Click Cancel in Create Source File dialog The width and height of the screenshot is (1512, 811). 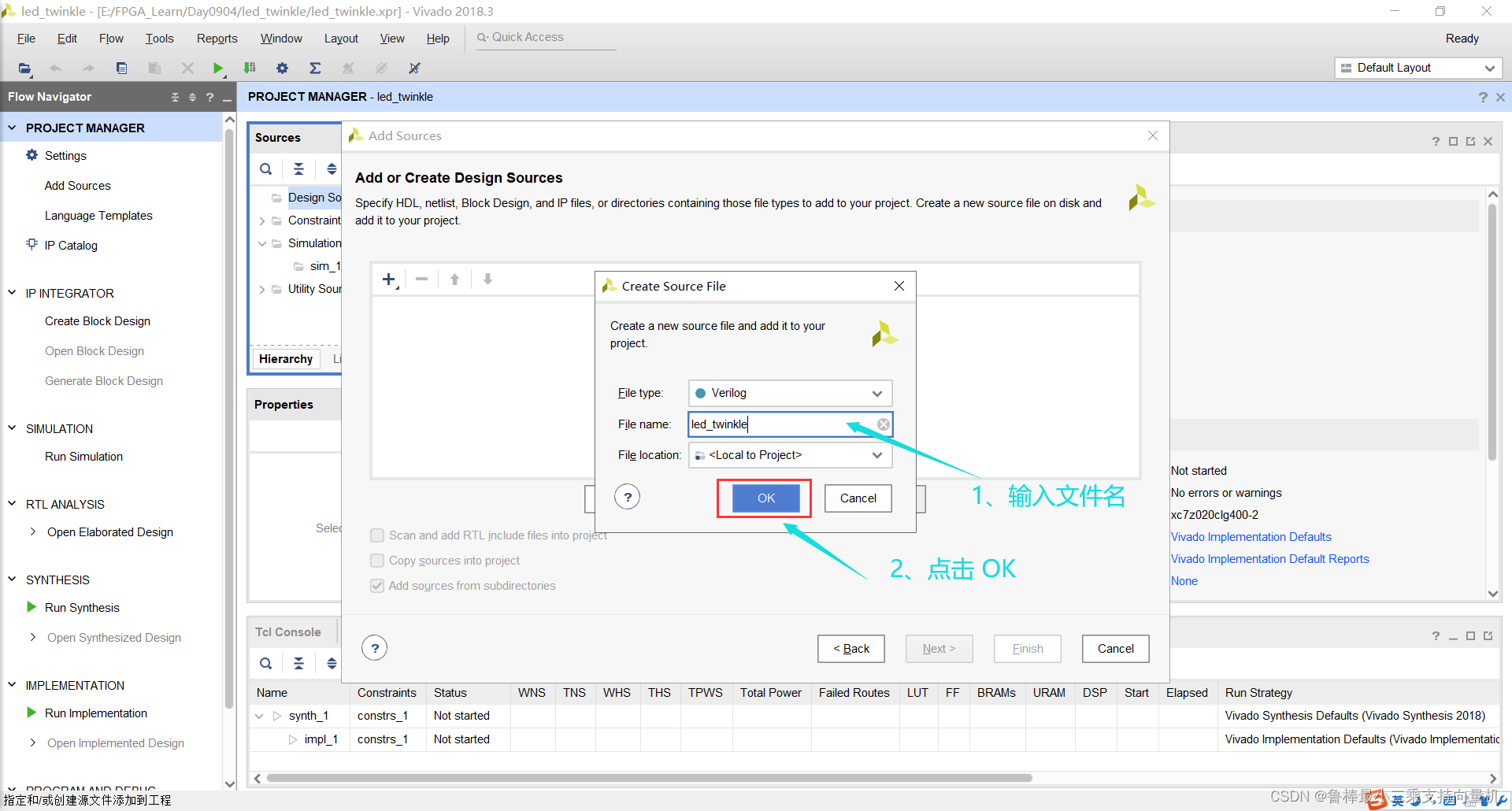(858, 498)
